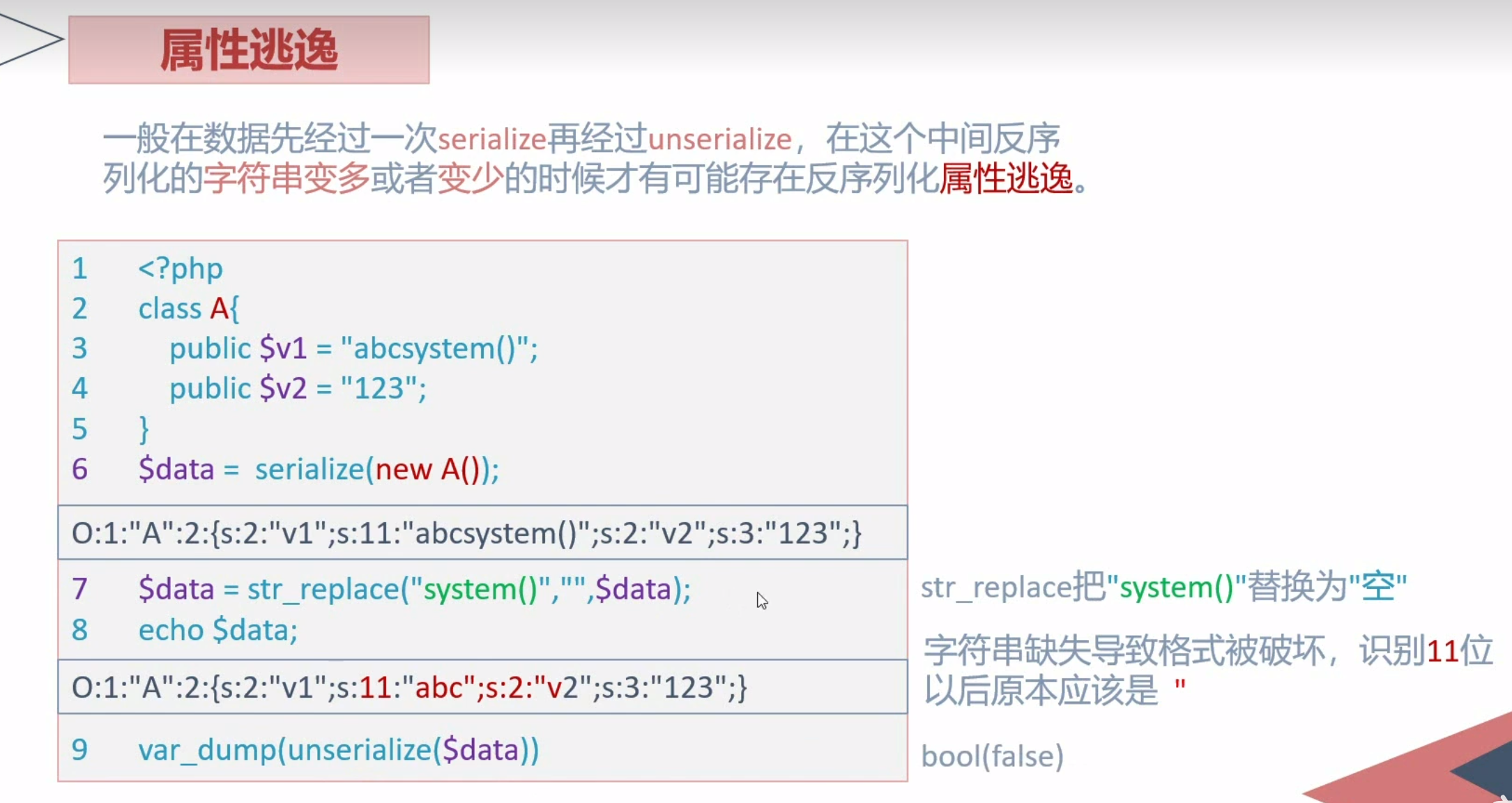1512x803 pixels.
Task: Click the green system() in the side annotation
Action: coord(1176,587)
